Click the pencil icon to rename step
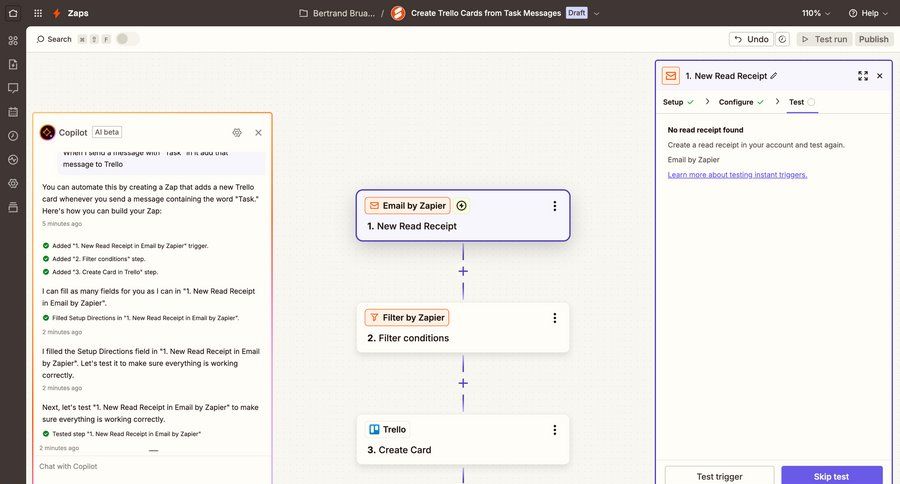Image resolution: width=900 pixels, height=484 pixels. click(773, 76)
